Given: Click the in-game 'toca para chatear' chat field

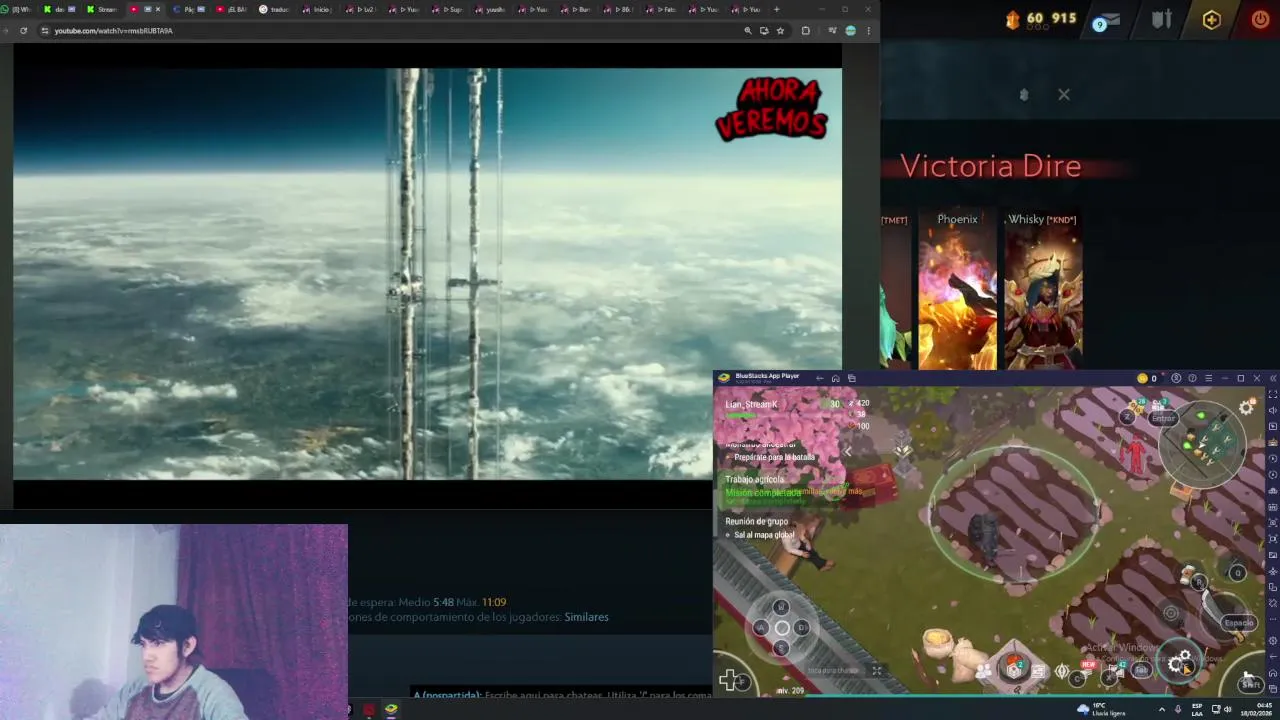Looking at the screenshot, I should tap(833, 670).
